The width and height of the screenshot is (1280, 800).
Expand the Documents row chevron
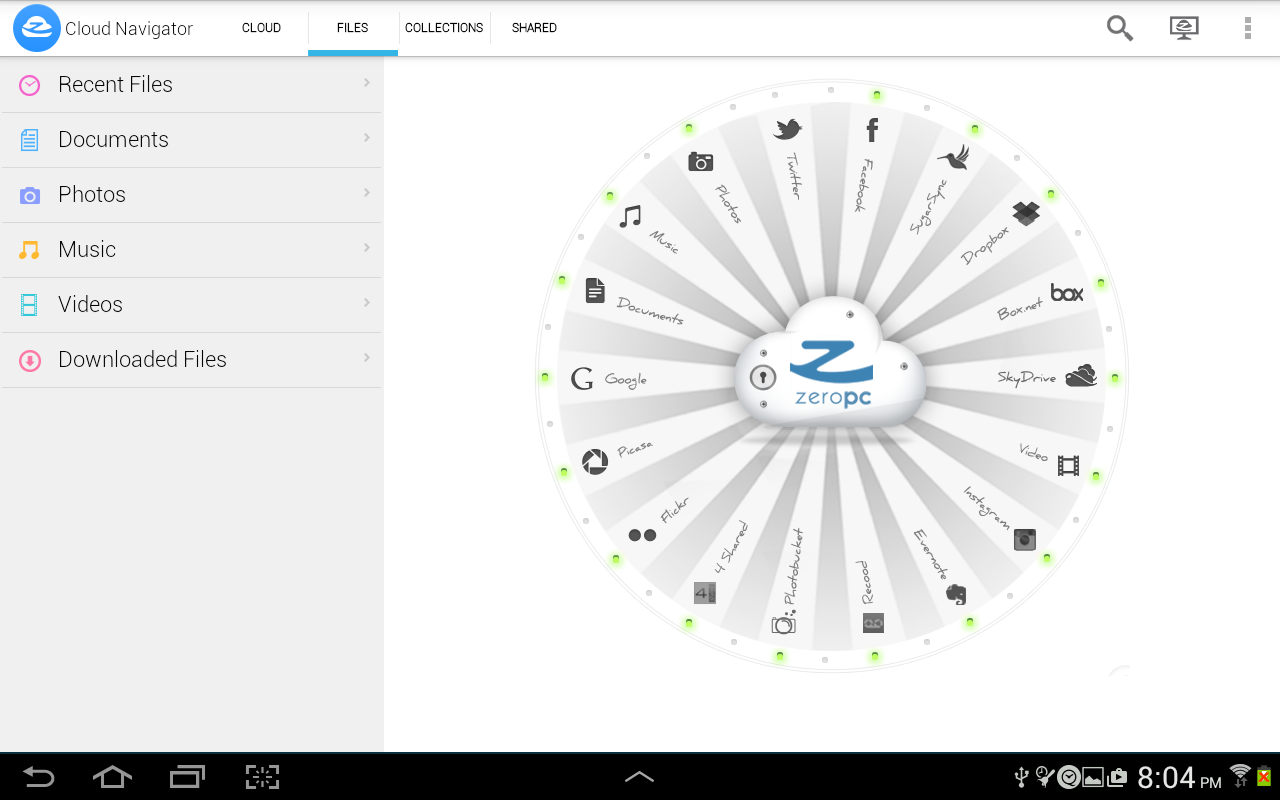(x=367, y=137)
